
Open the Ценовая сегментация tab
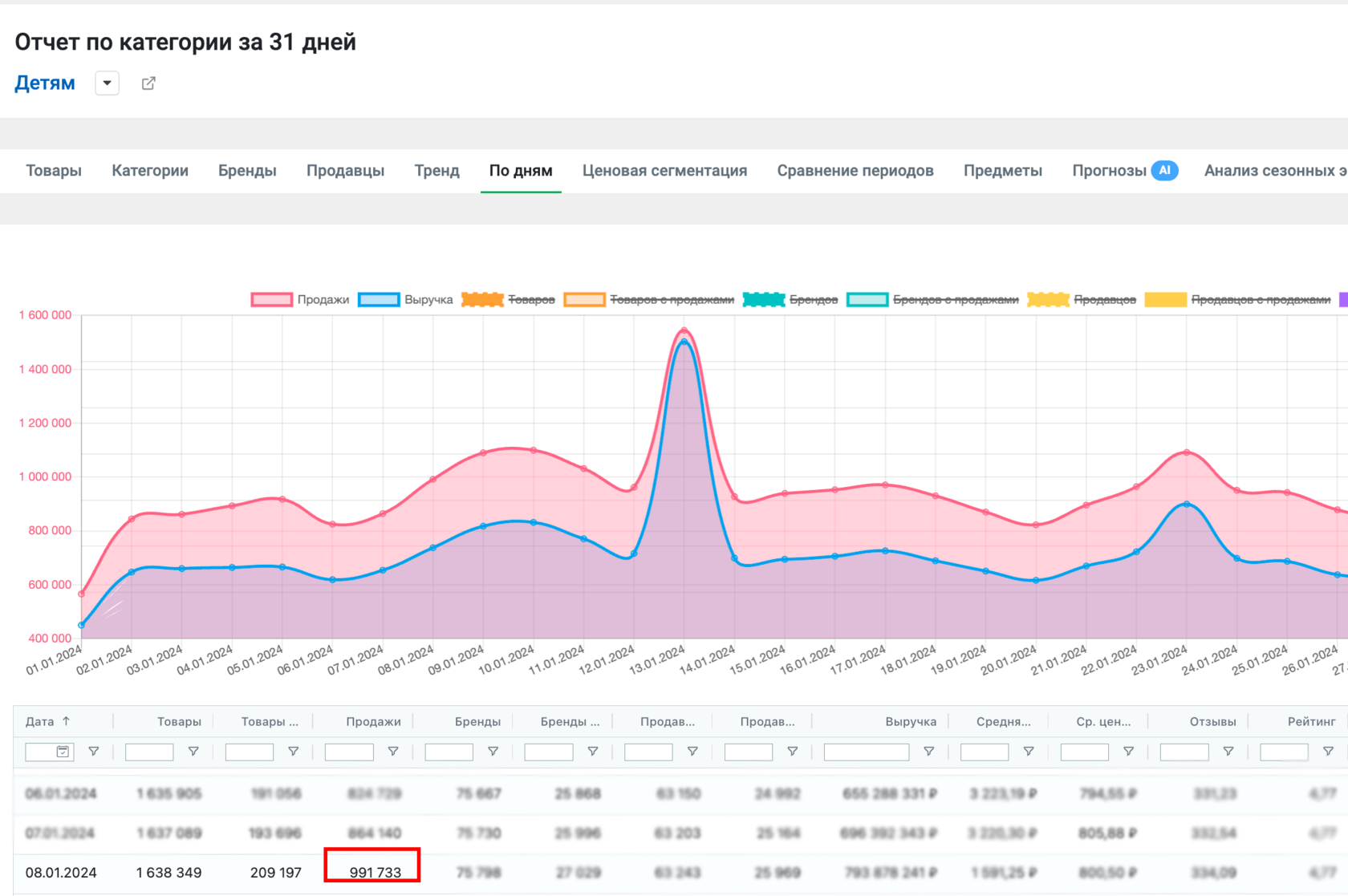(x=664, y=171)
